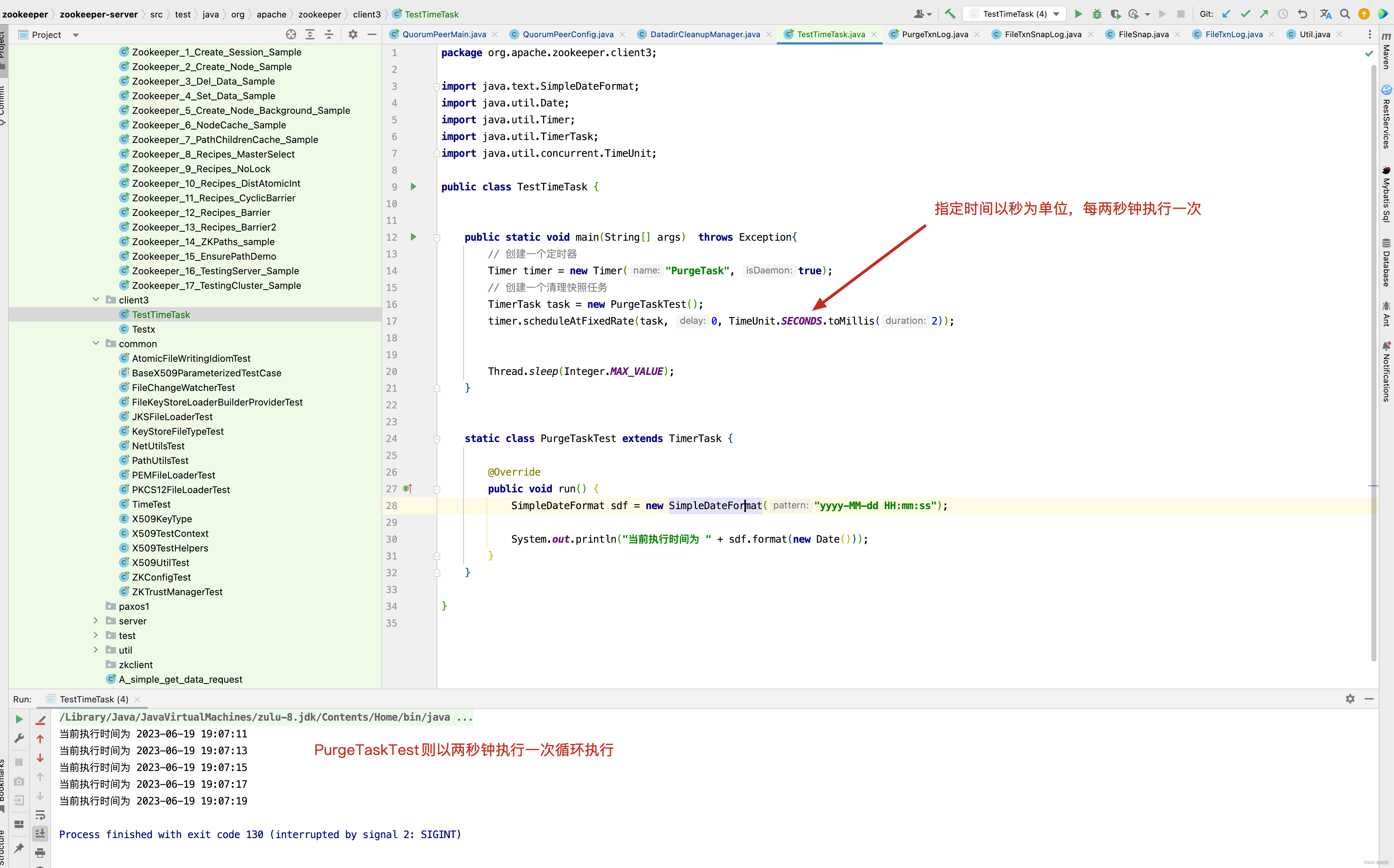1394x868 pixels.
Task: Commit changes with Git checkmark icon
Action: pyautogui.click(x=1245, y=14)
